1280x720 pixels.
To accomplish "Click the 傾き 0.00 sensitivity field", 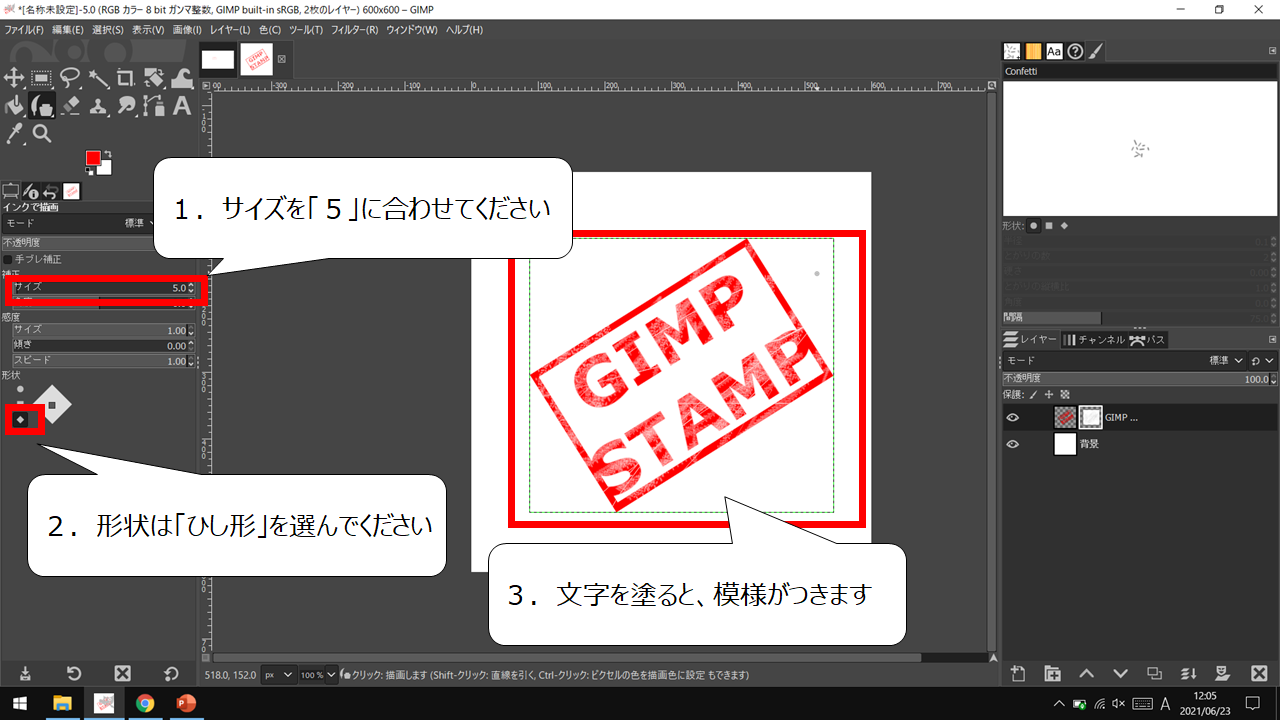I will 104,345.
